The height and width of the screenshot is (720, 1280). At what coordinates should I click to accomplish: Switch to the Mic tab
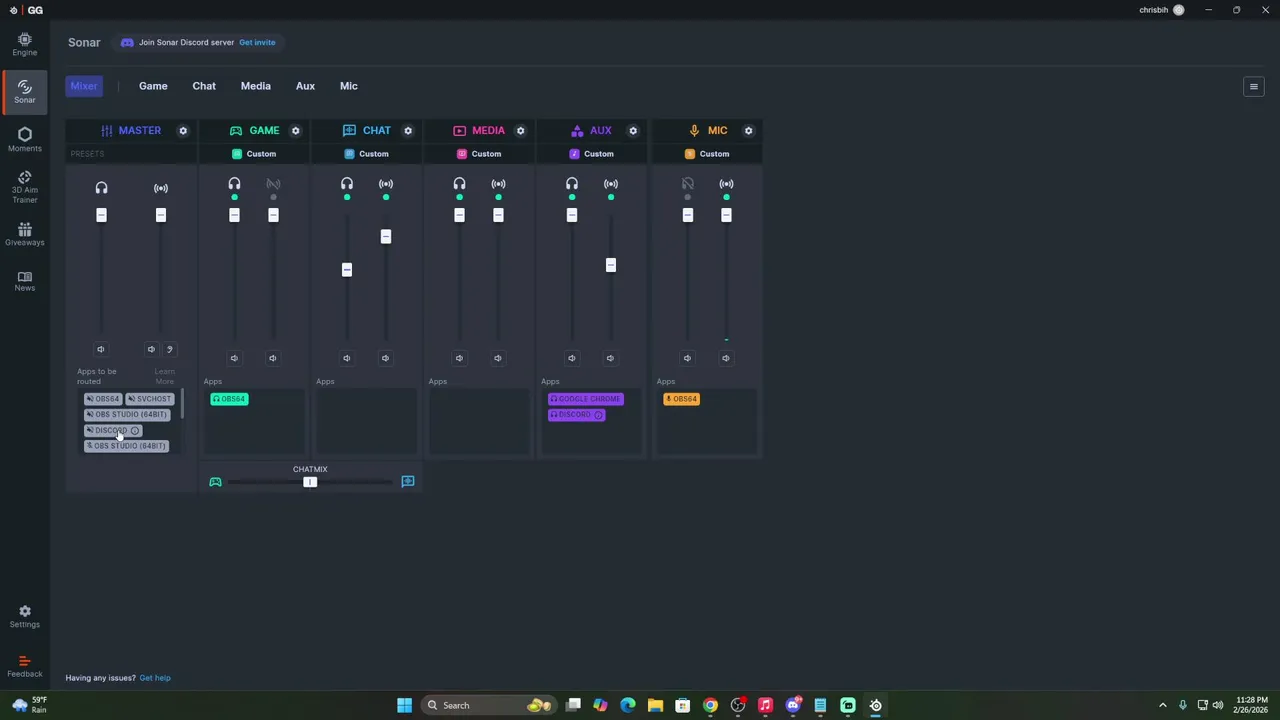click(348, 86)
